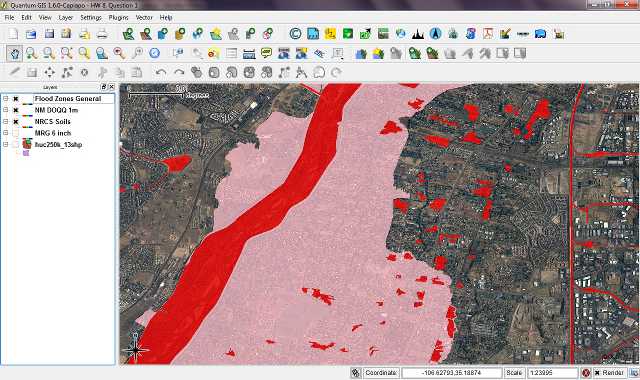
Task: Open the Layer menu
Action: [x=65, y=18]
